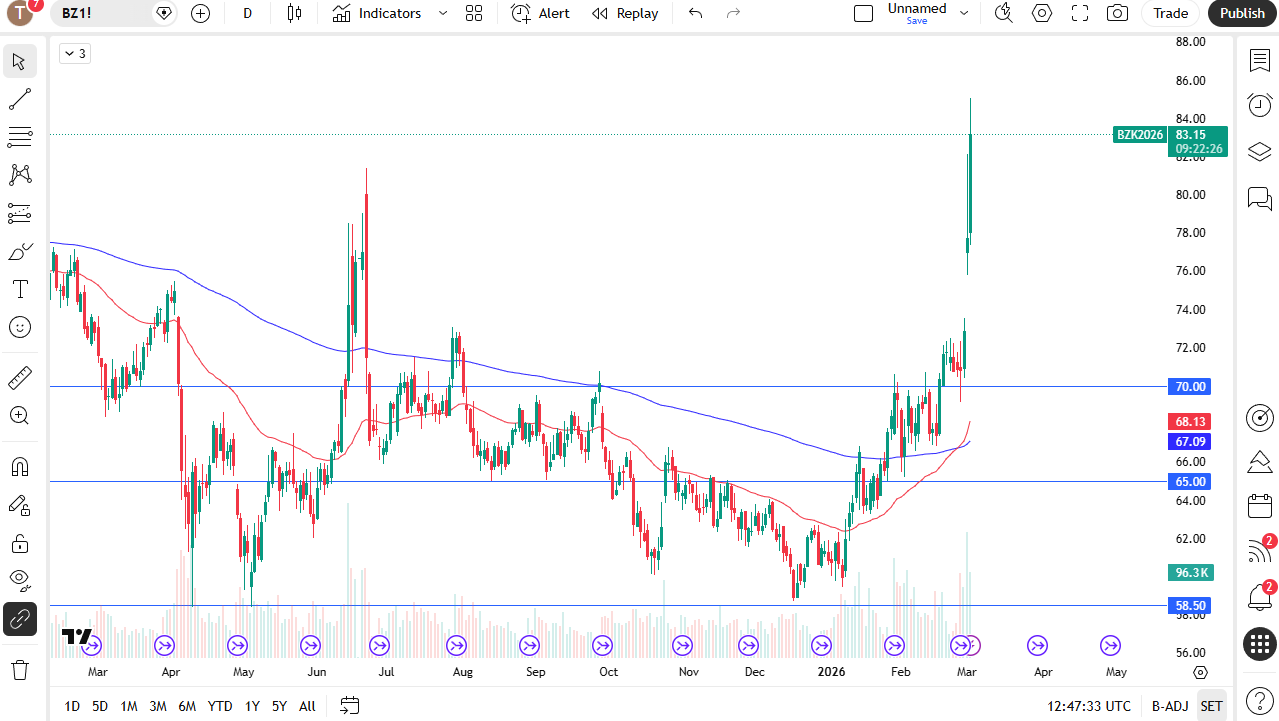Toggle magnet snapping mode
1279x721 pixels.
coord(20,467)
